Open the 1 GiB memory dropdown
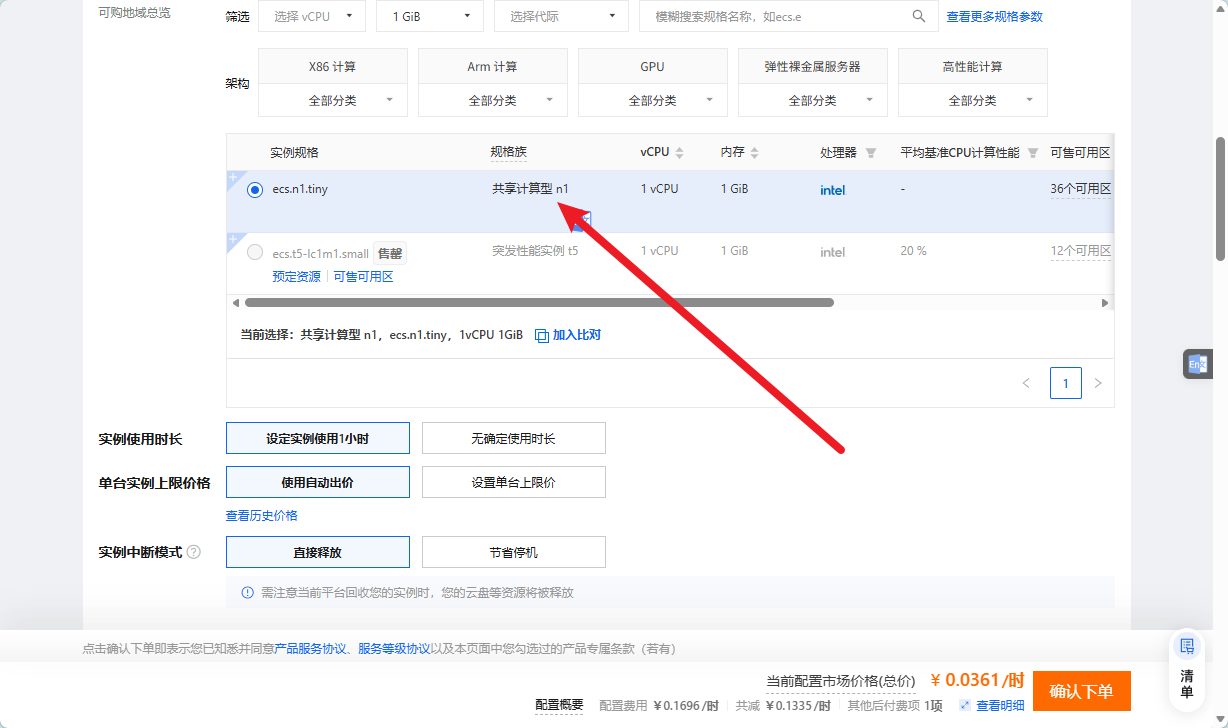The height and width of the screenshot is (728, 1228). pos(430,16)
